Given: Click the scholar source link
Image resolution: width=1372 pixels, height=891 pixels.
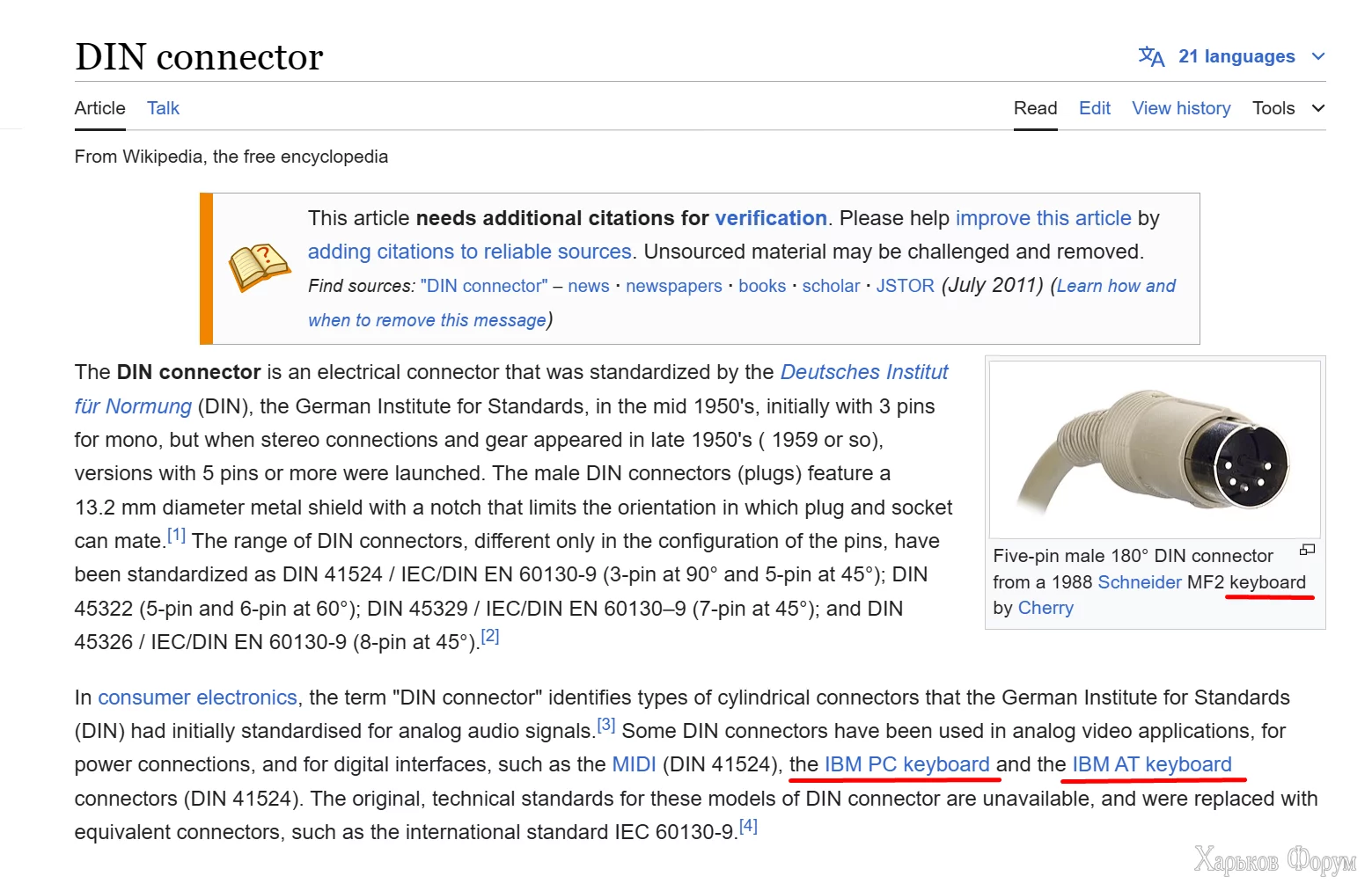Looking at the screenshot, I should [831, 286].
